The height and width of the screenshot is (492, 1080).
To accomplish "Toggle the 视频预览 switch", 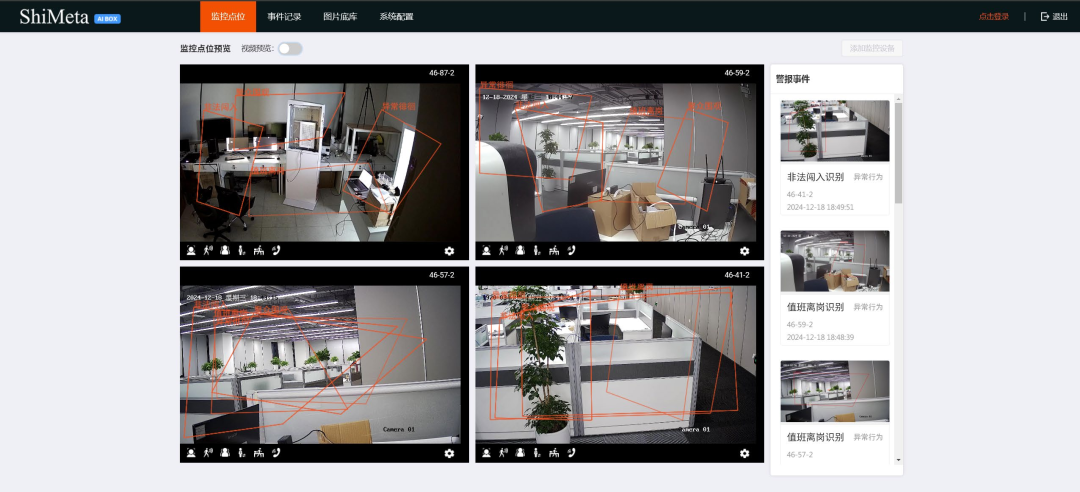I will 290,49.
